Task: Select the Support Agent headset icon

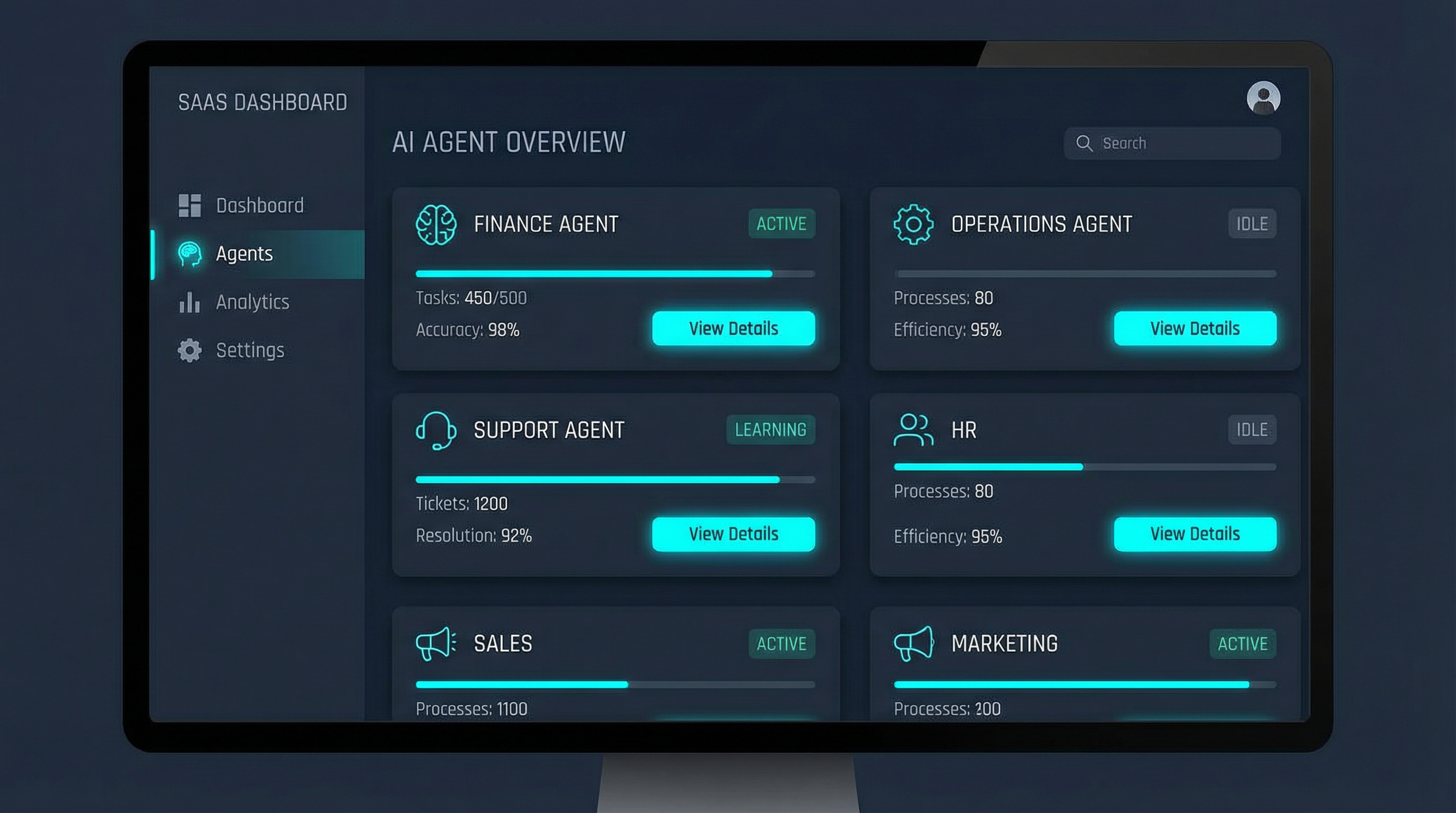Action: 436,431
